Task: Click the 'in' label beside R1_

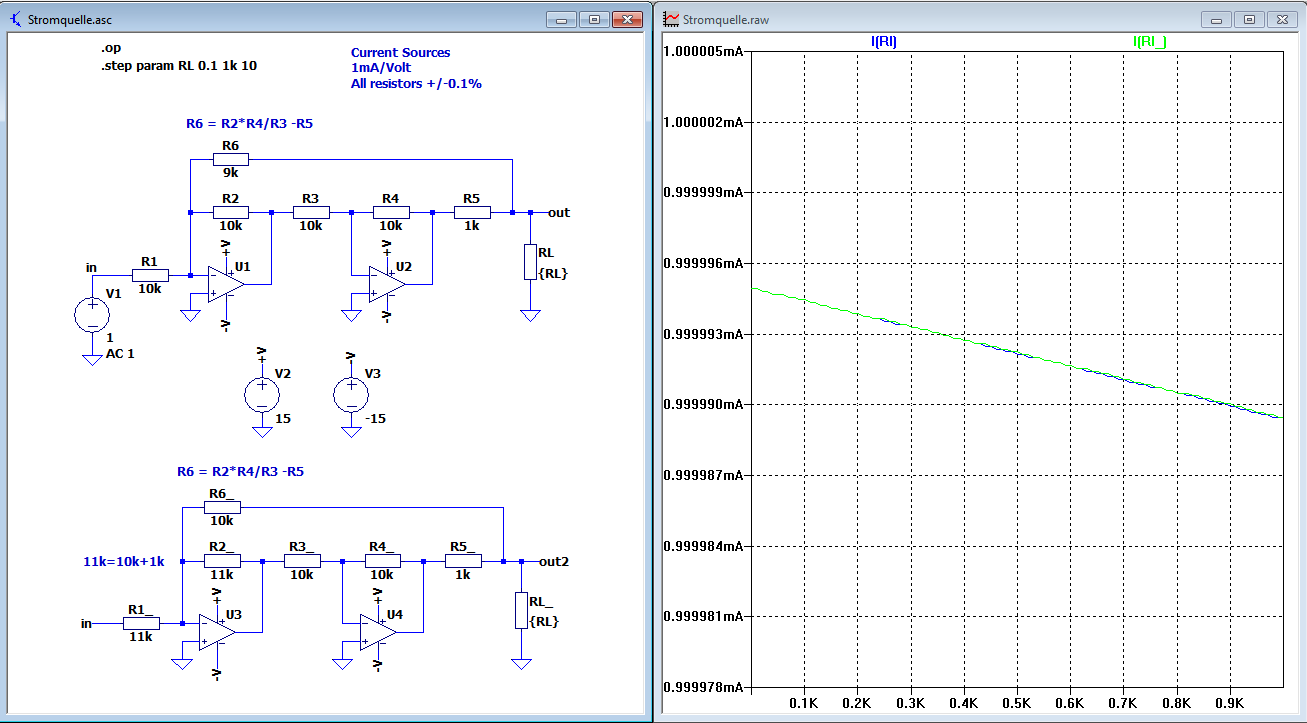Action: pyautogui.click(x=86, y=623)
